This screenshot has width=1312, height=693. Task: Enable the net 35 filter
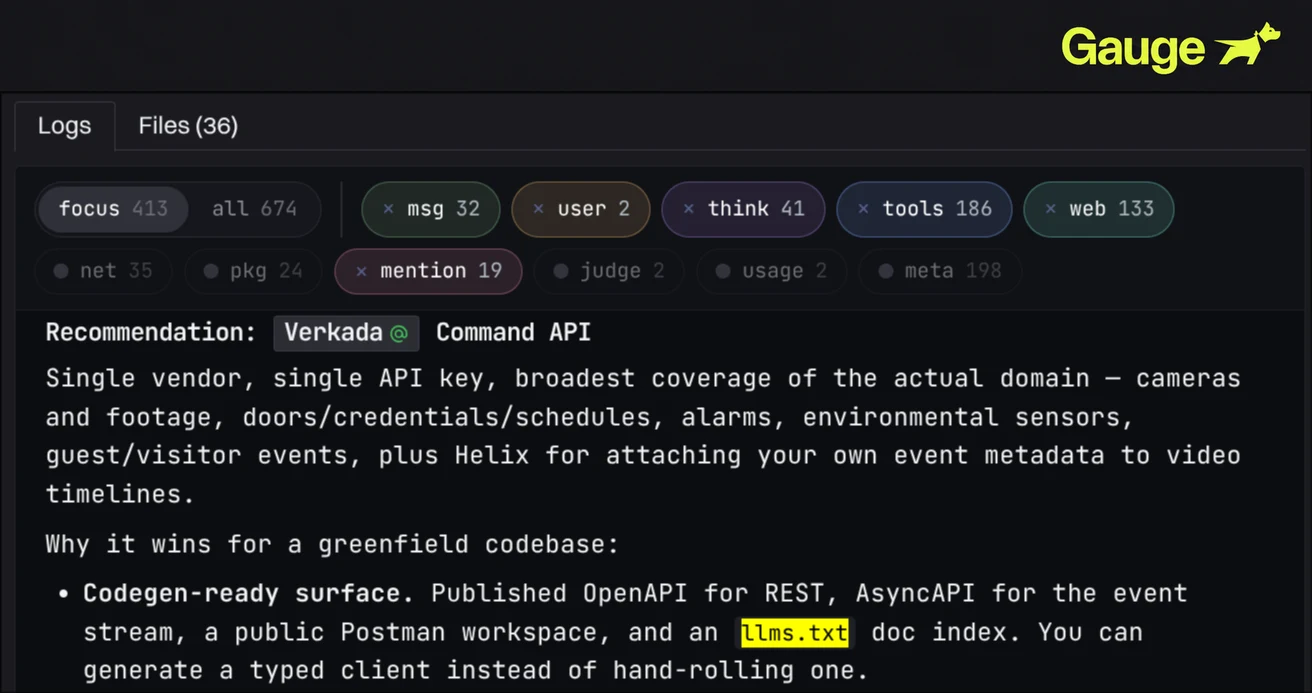coord(103,271)
